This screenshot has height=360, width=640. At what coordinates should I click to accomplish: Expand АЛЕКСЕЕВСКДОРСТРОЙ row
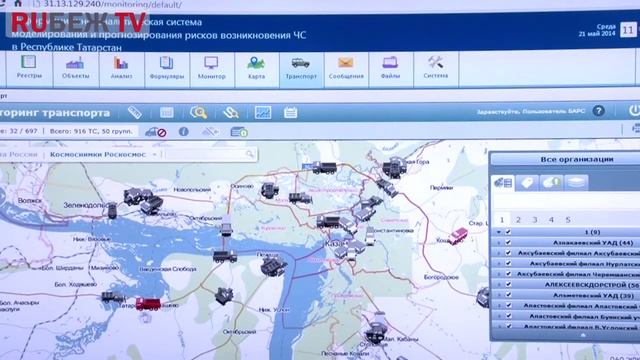(499, 284)
